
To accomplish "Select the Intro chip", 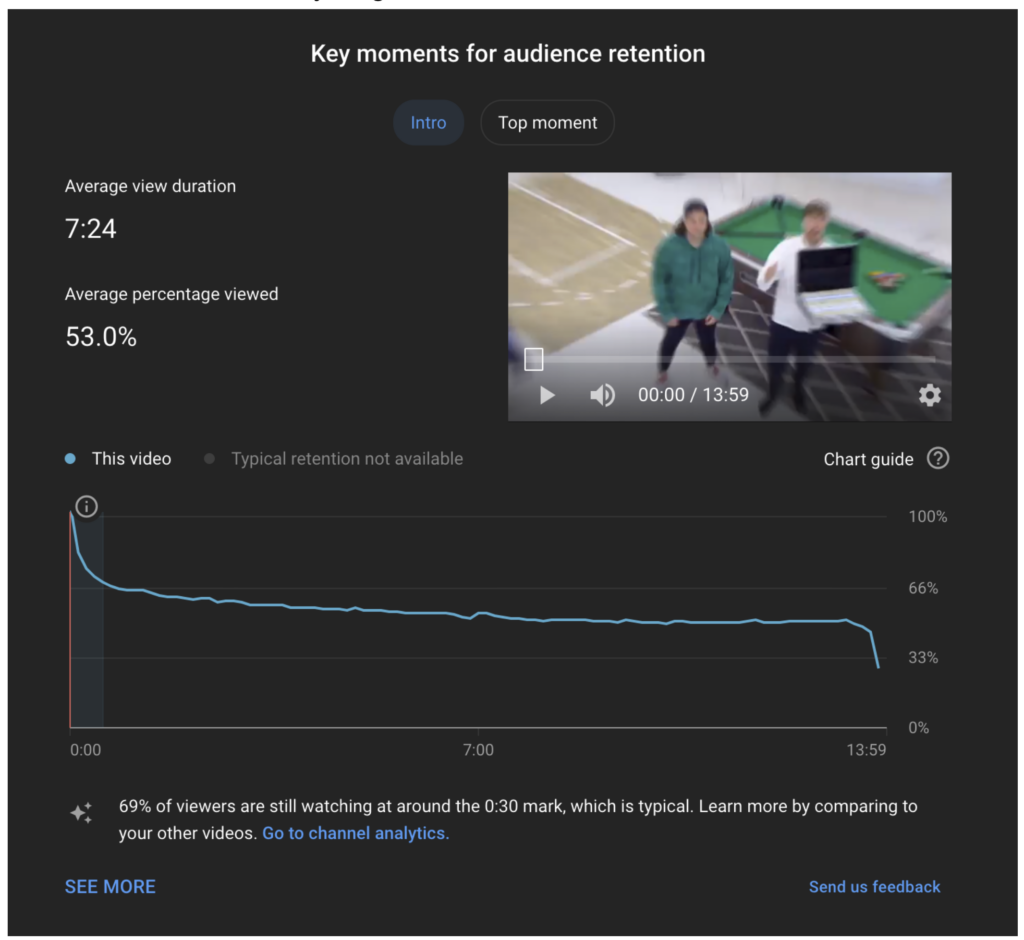I will pos(428,123).
